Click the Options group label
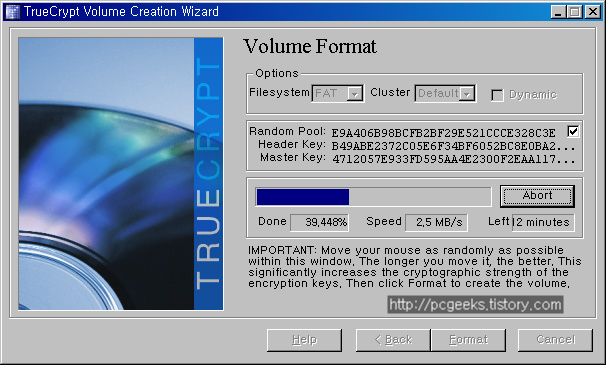 click(277, 73)
